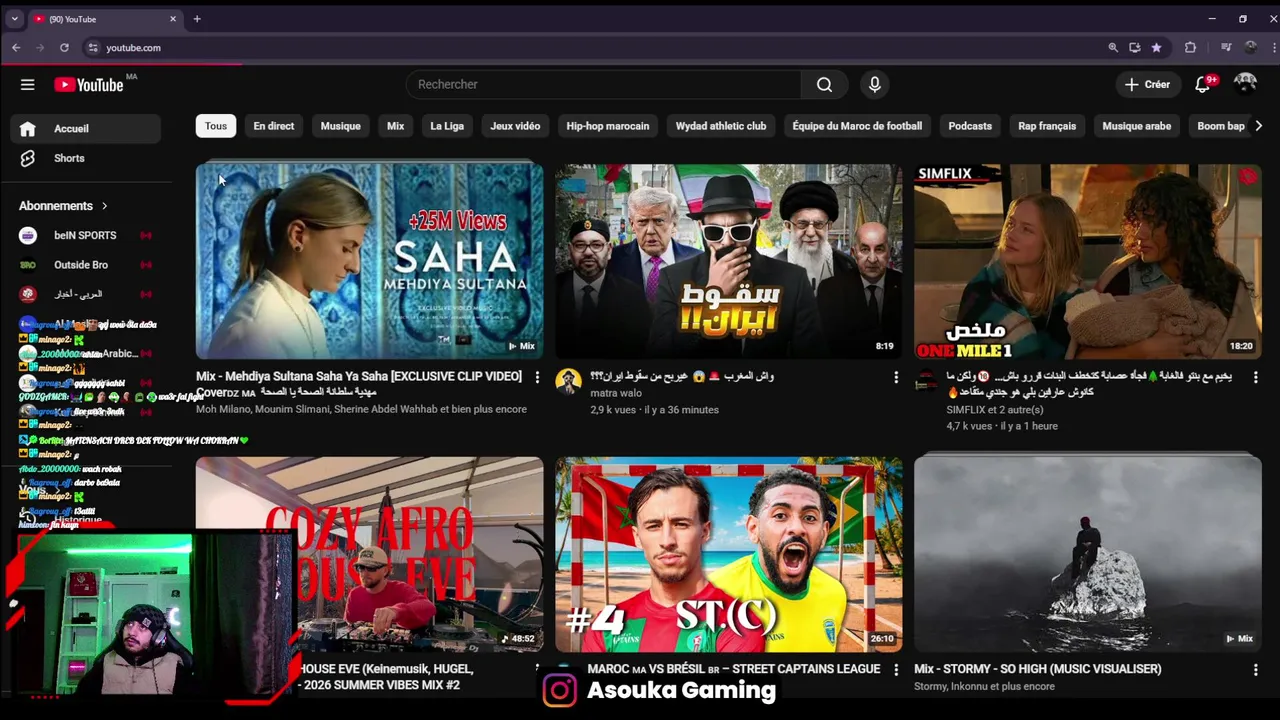The width and height of the screenshot is (1280, 720).
Task: Open Mix - Mehdiya Sultana Saha title link
Action: 359,384
